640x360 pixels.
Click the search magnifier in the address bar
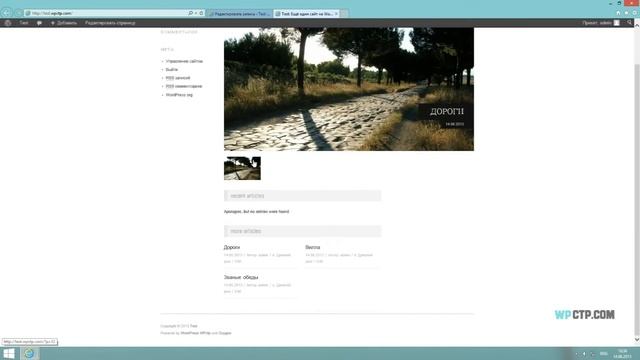point(190,13)
